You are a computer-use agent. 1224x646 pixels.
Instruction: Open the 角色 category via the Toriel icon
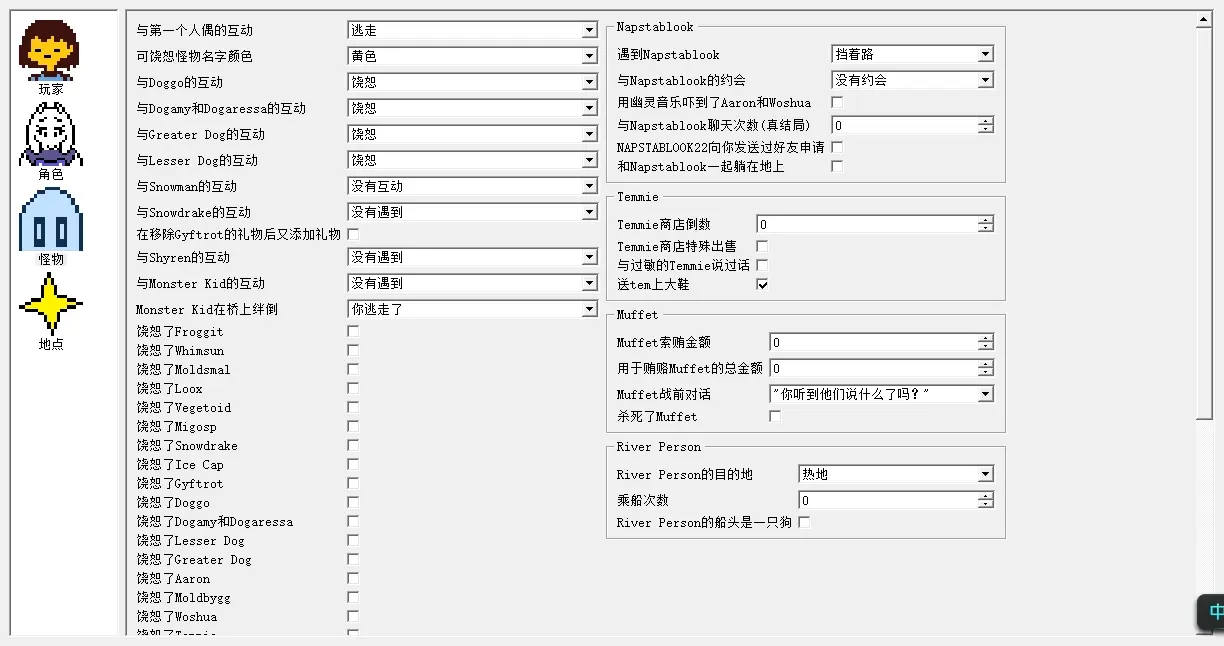click(x=48, y=130)
